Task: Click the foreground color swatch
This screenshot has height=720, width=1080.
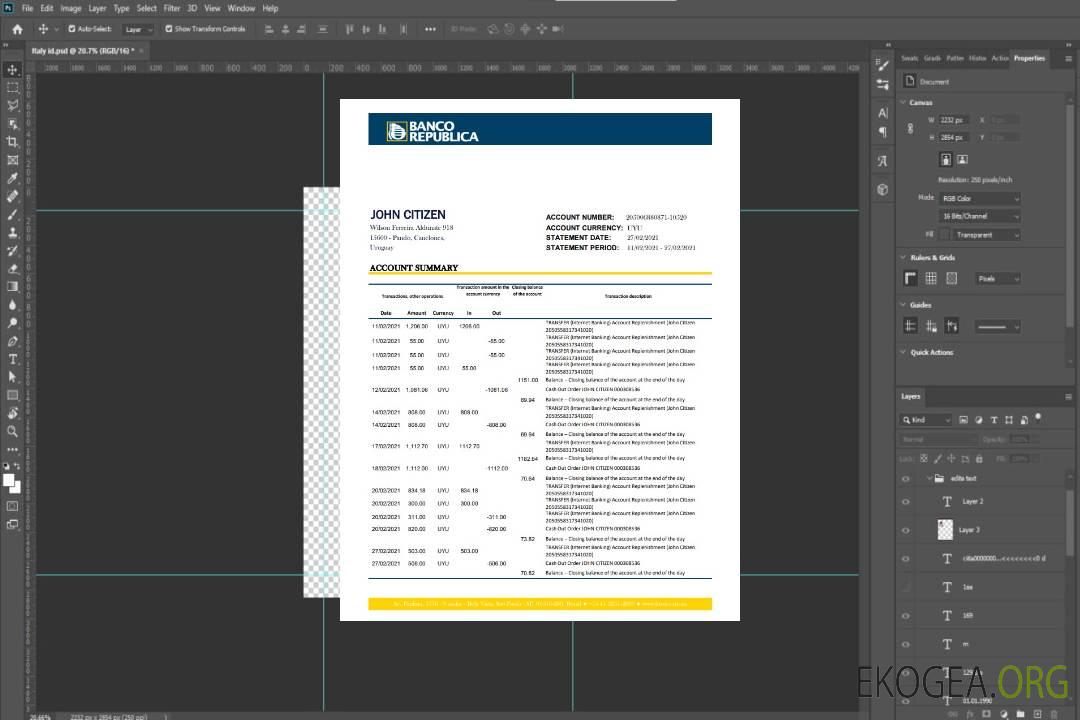Action: click(9, 480)
